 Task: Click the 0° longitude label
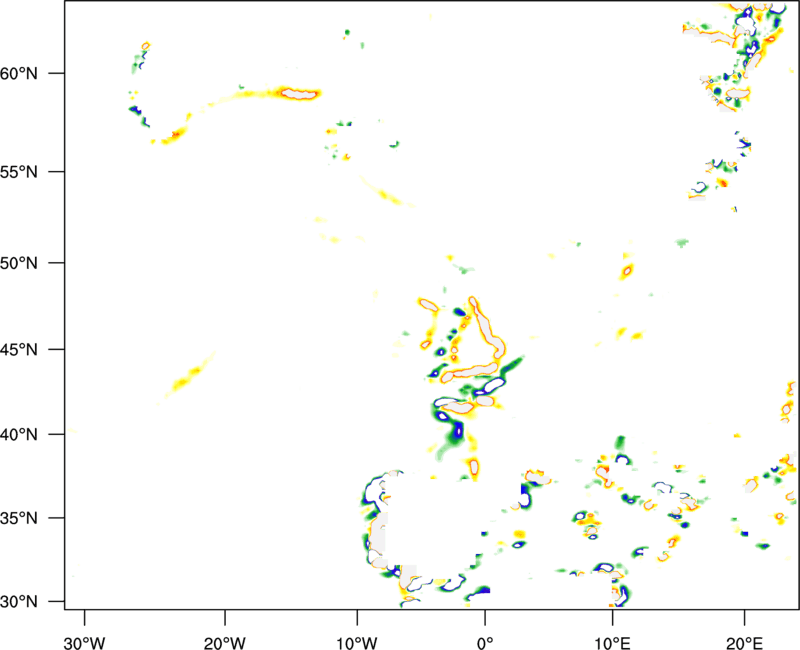click(485, 643)
